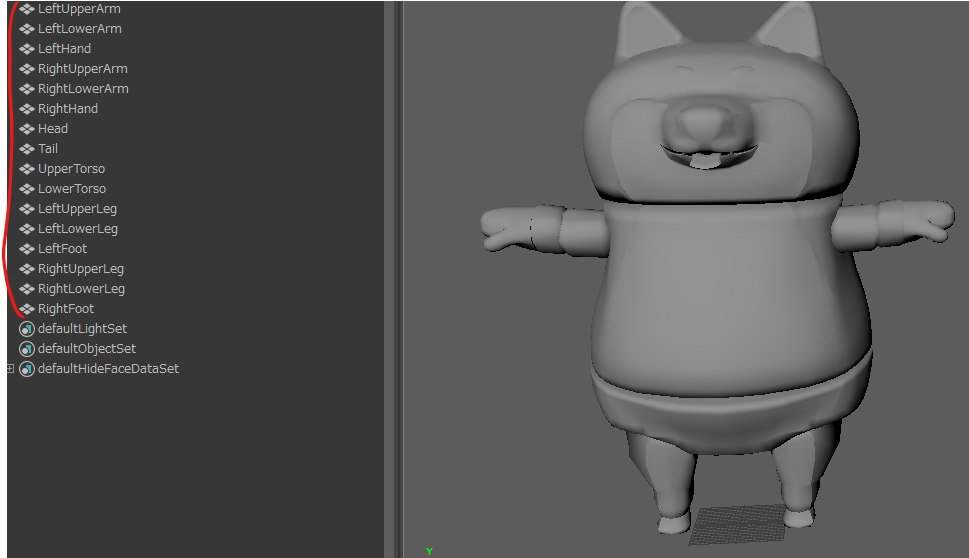Screen dimensions: 969x558
Task: Click the mesh icon beside RightLowerLeg
Action: [x=27, y=289]
